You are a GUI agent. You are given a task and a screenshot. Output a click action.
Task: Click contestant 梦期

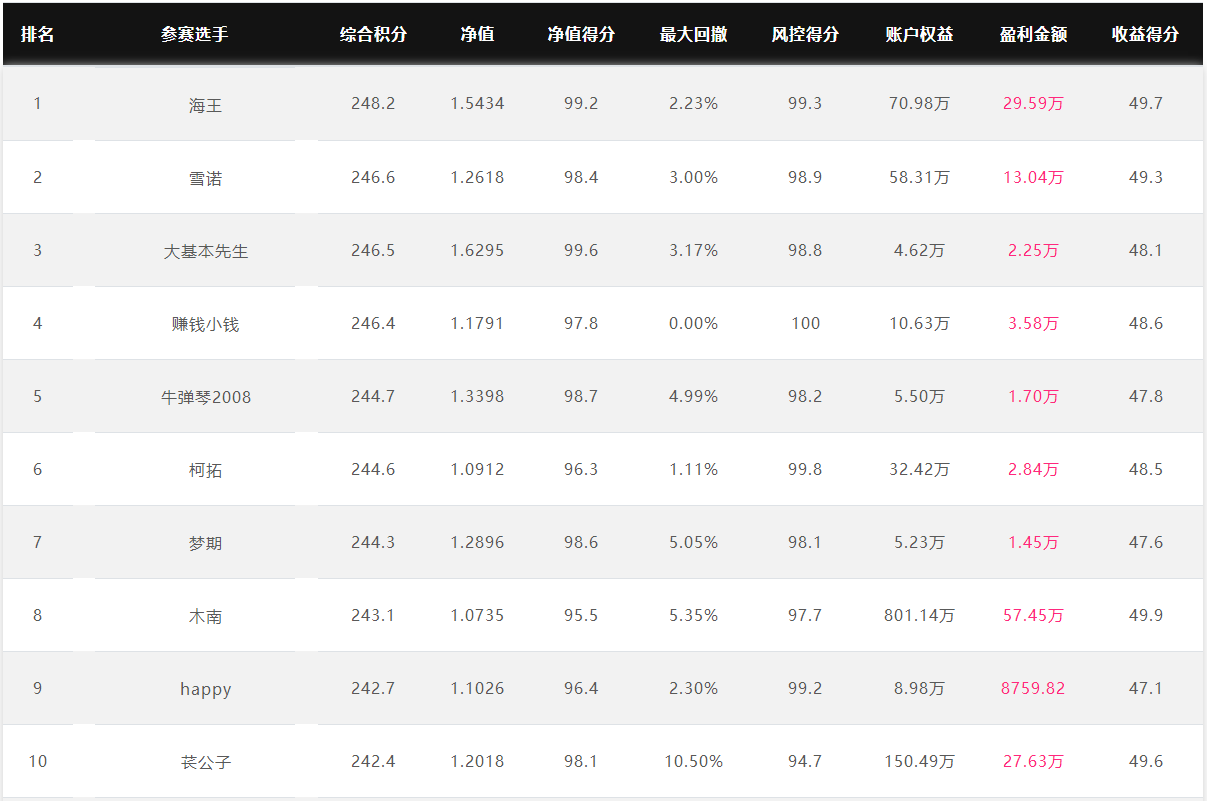click(x=205, y=543)
